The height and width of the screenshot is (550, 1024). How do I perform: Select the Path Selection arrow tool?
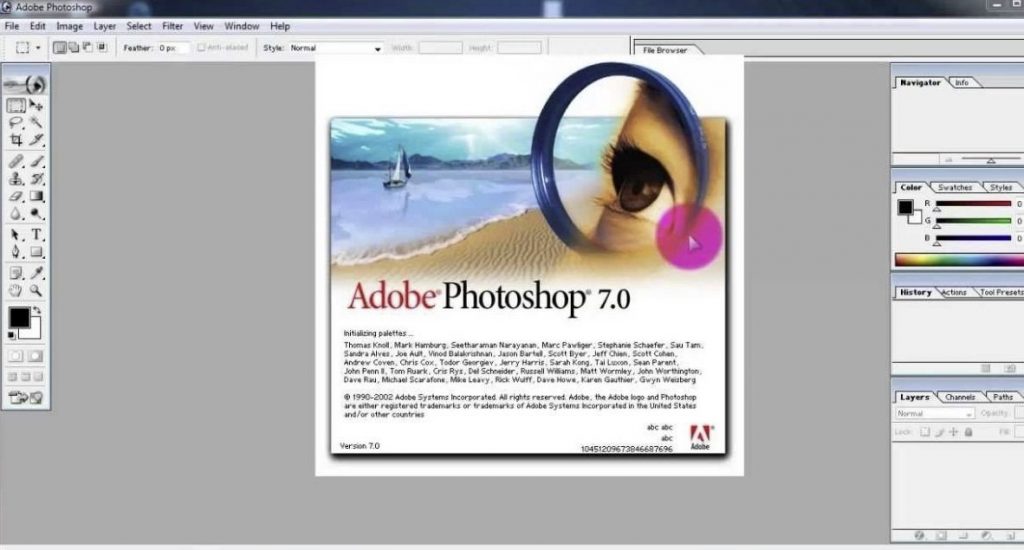pos(16,235)
